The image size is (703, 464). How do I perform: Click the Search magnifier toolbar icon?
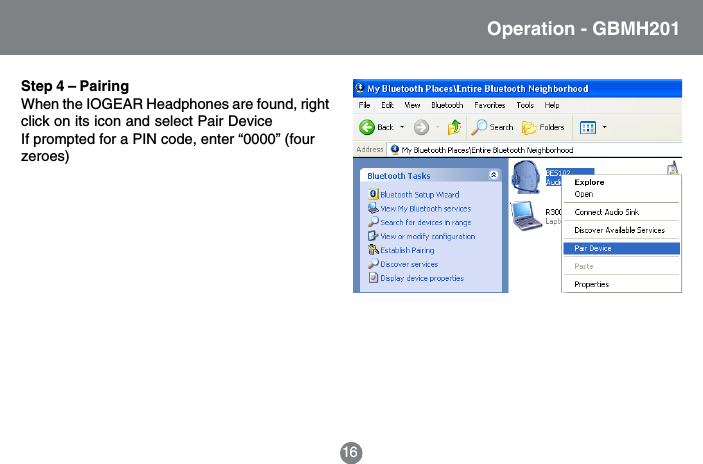point(479,127)
